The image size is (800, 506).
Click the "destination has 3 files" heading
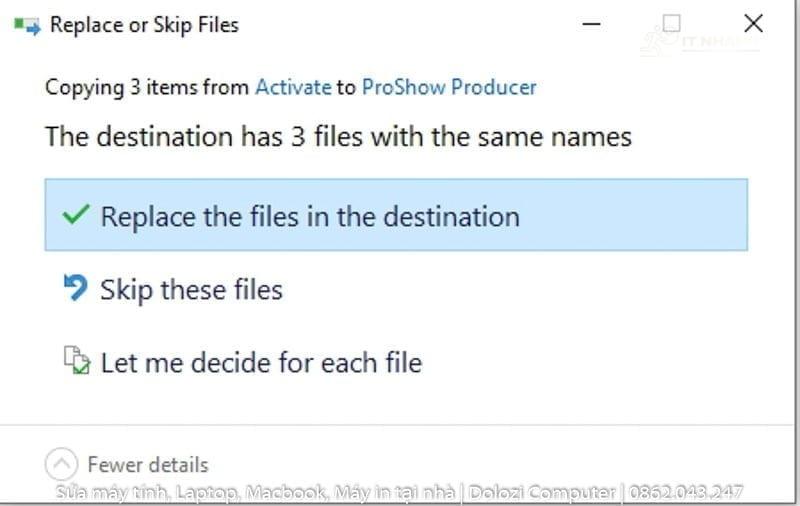338,136
